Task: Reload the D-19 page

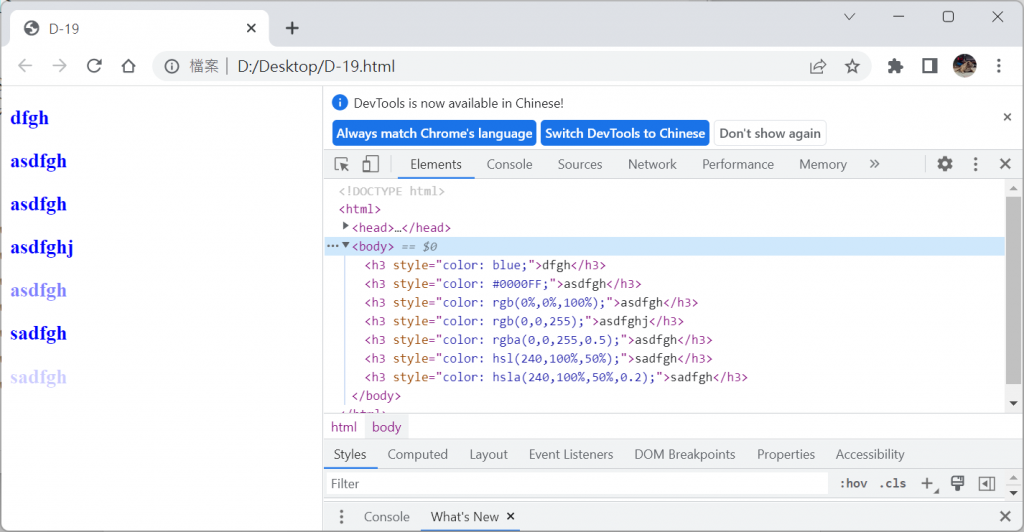Action: [x=94, y=66]
